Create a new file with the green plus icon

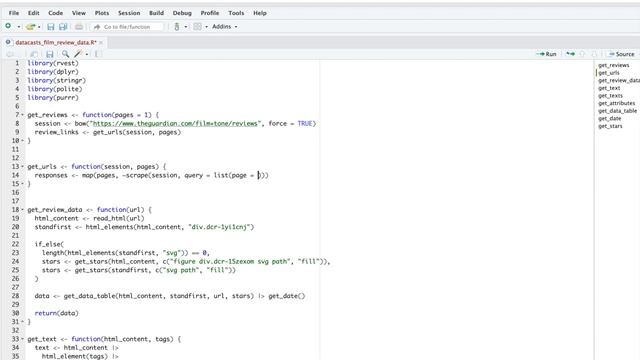pos(8,26)
